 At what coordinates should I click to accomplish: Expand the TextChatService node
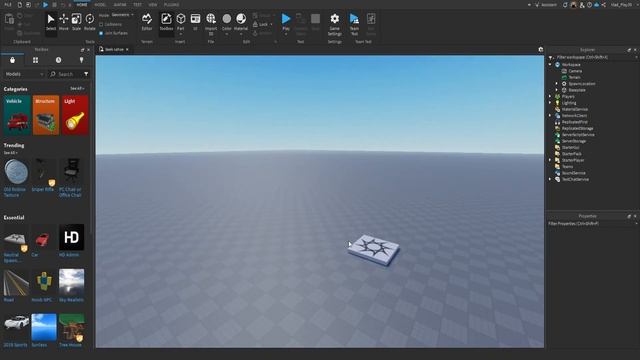(x=550, y=179)
